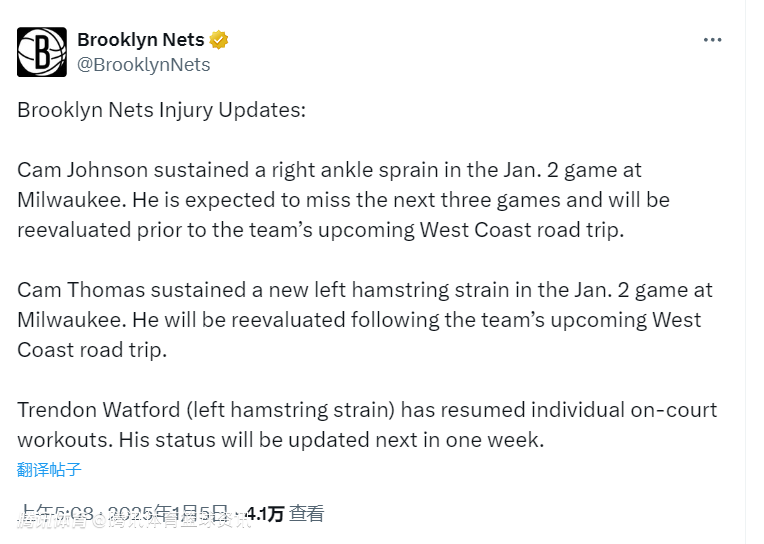The height and width of the screenshot is (544, 764).
Task: Click the 'Brooklyn Nets Injury Updates:' heading line
Action: [x=161, y=110]
